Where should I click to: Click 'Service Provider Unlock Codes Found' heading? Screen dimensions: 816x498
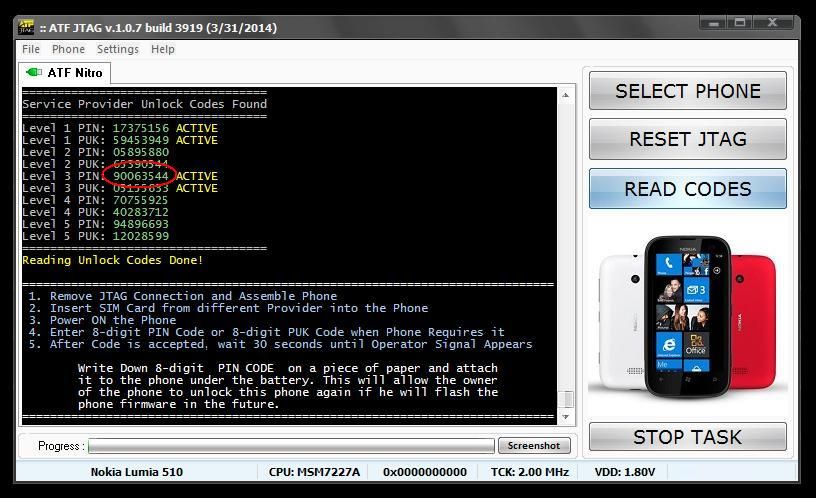click(145, 104)
